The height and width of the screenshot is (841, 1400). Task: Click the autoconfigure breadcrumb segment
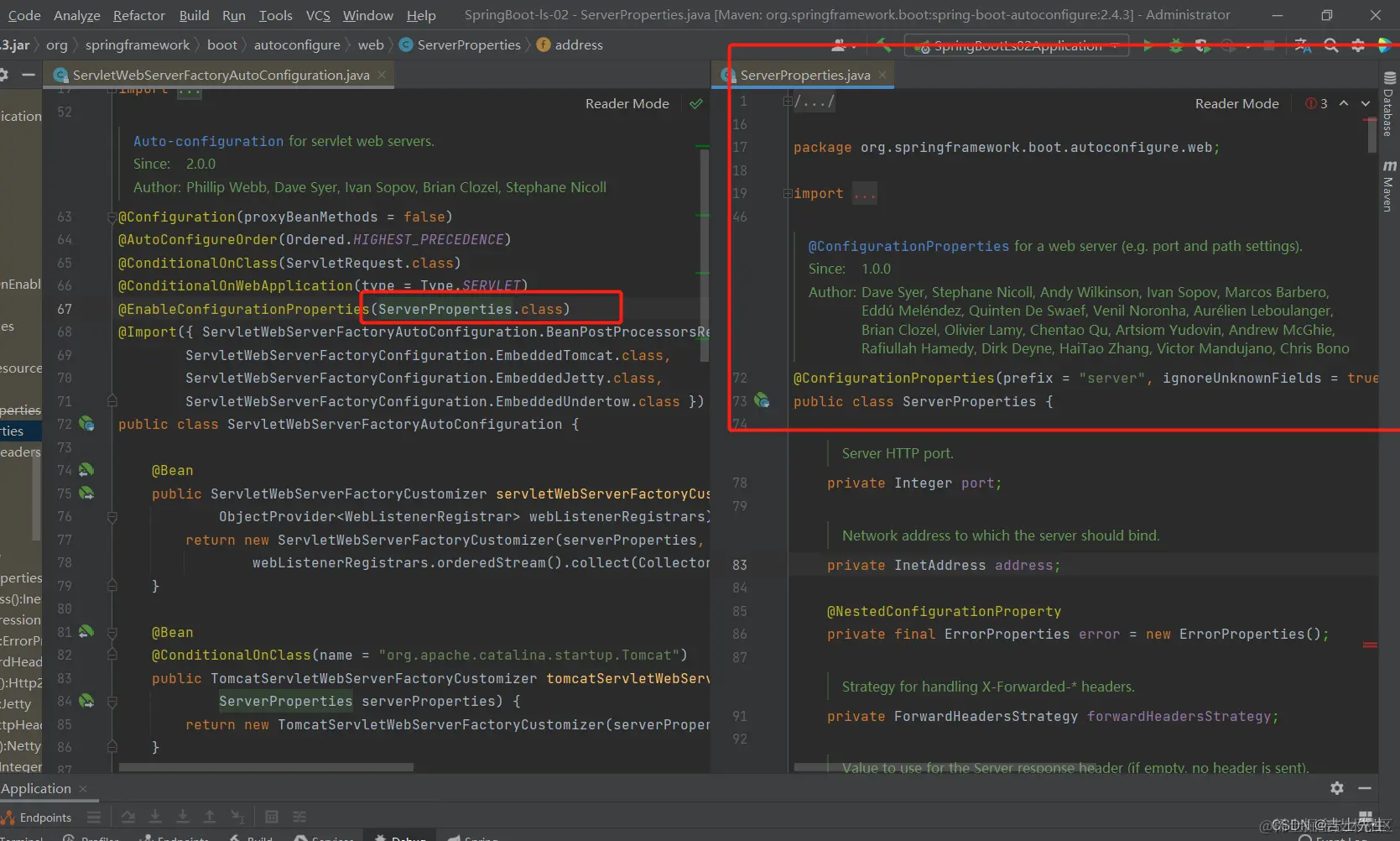pyautogui.click(x=297, y=45)
